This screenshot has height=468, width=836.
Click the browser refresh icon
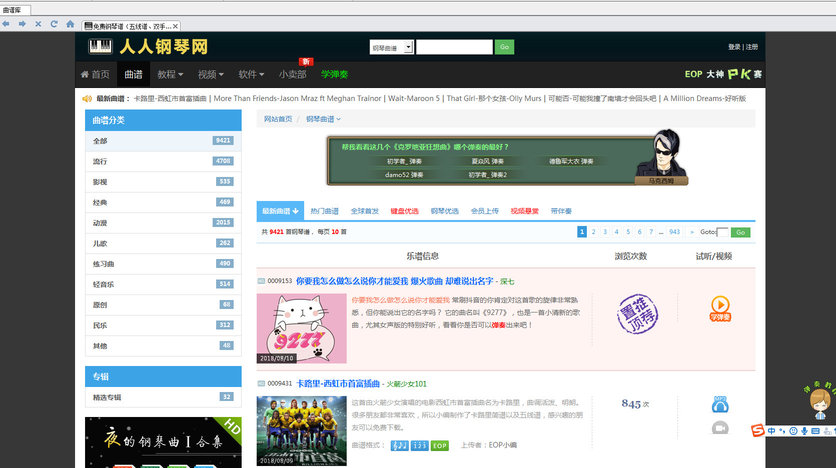click(x=52, y=23)
